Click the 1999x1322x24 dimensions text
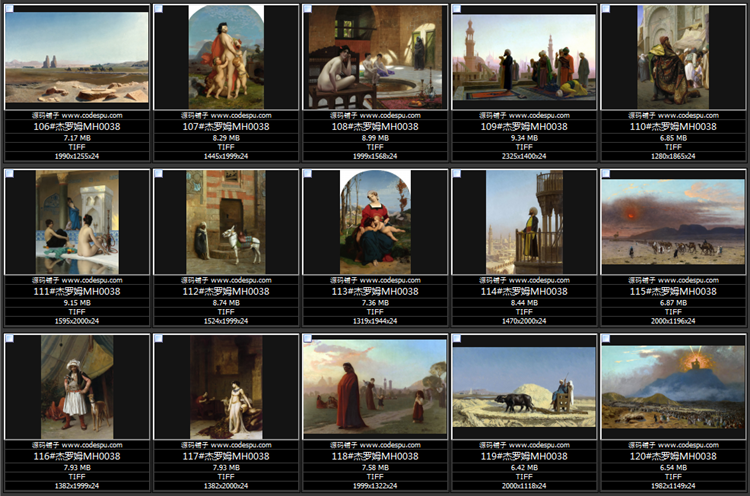 [375, 485]
